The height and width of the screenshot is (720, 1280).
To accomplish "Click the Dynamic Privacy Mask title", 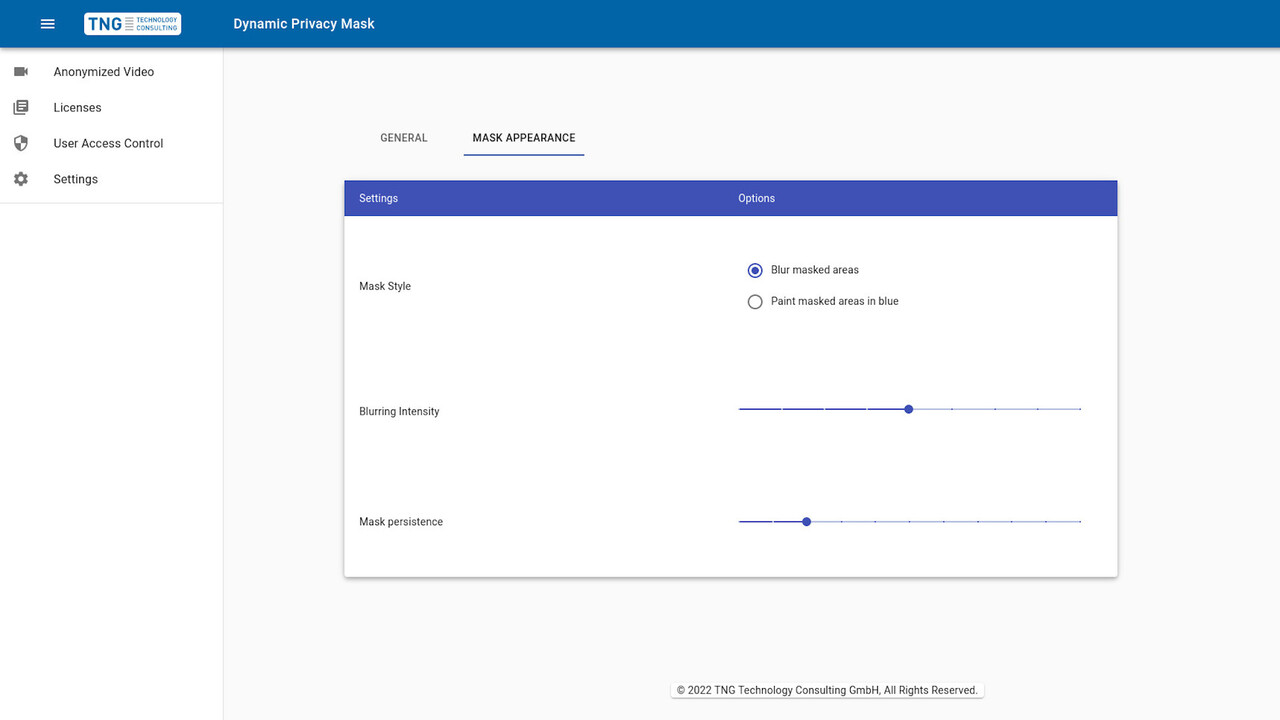I will (x=304, y=24).
